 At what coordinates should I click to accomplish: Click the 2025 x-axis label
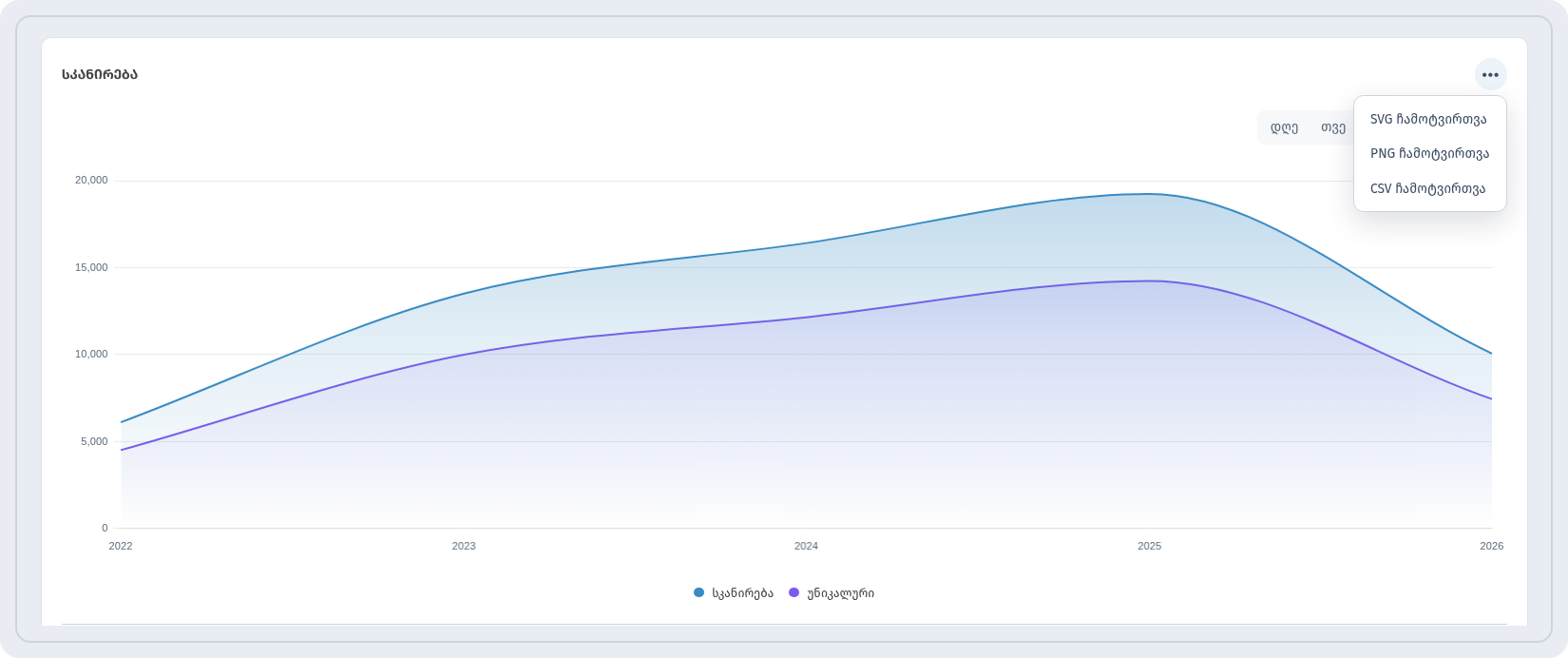(x=1149, y=546)
